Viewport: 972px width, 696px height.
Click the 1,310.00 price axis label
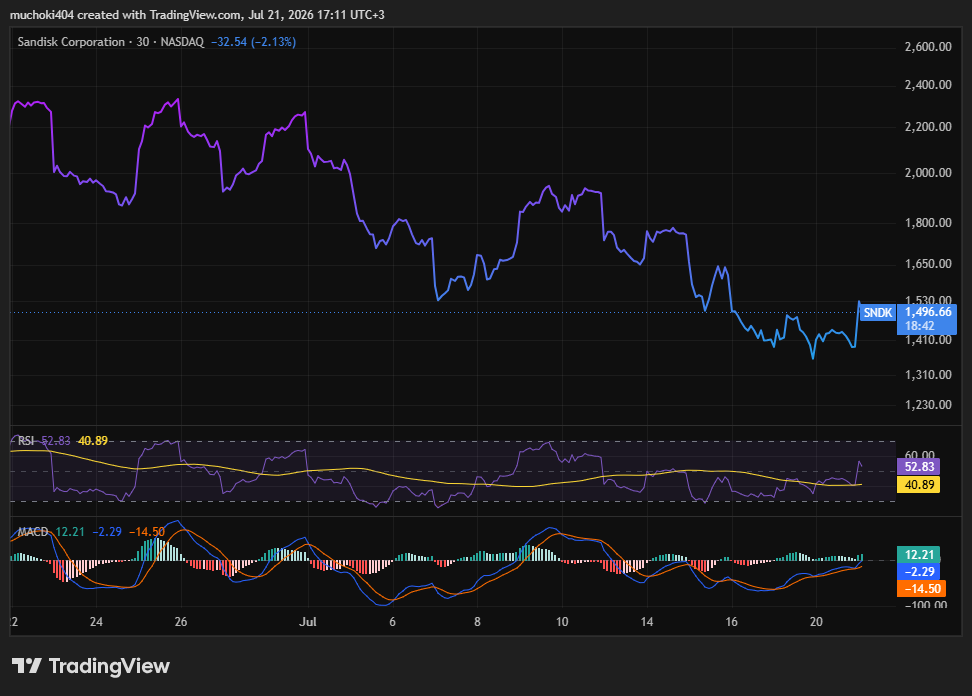928,375
